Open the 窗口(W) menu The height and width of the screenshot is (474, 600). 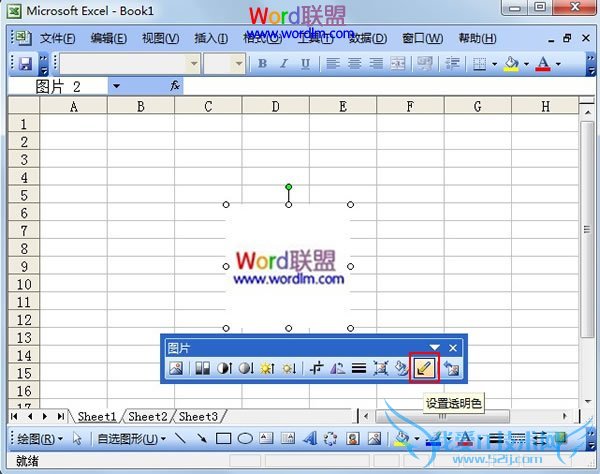pyautogui.click(x=422, y=38)
